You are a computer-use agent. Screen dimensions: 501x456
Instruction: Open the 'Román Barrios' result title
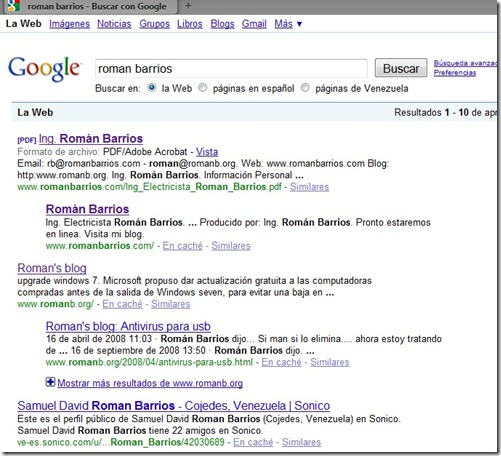(87, 209)
